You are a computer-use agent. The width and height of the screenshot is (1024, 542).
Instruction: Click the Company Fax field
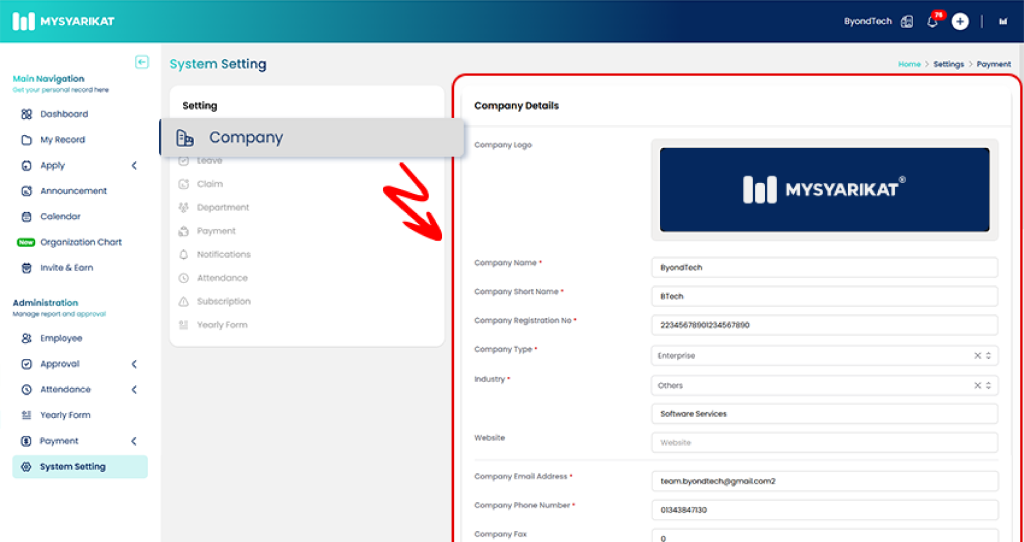(x=824, y=537)
